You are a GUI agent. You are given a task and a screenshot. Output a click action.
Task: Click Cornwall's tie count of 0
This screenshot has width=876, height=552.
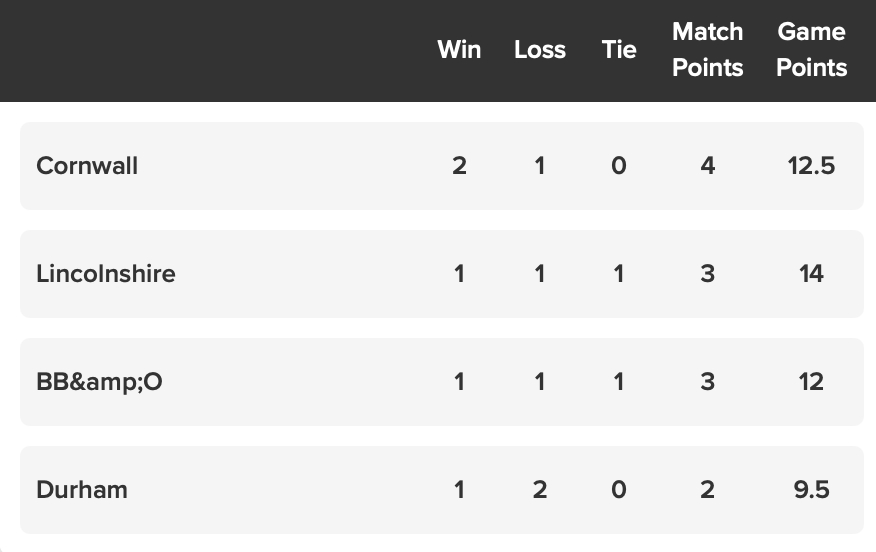[619, 166]
